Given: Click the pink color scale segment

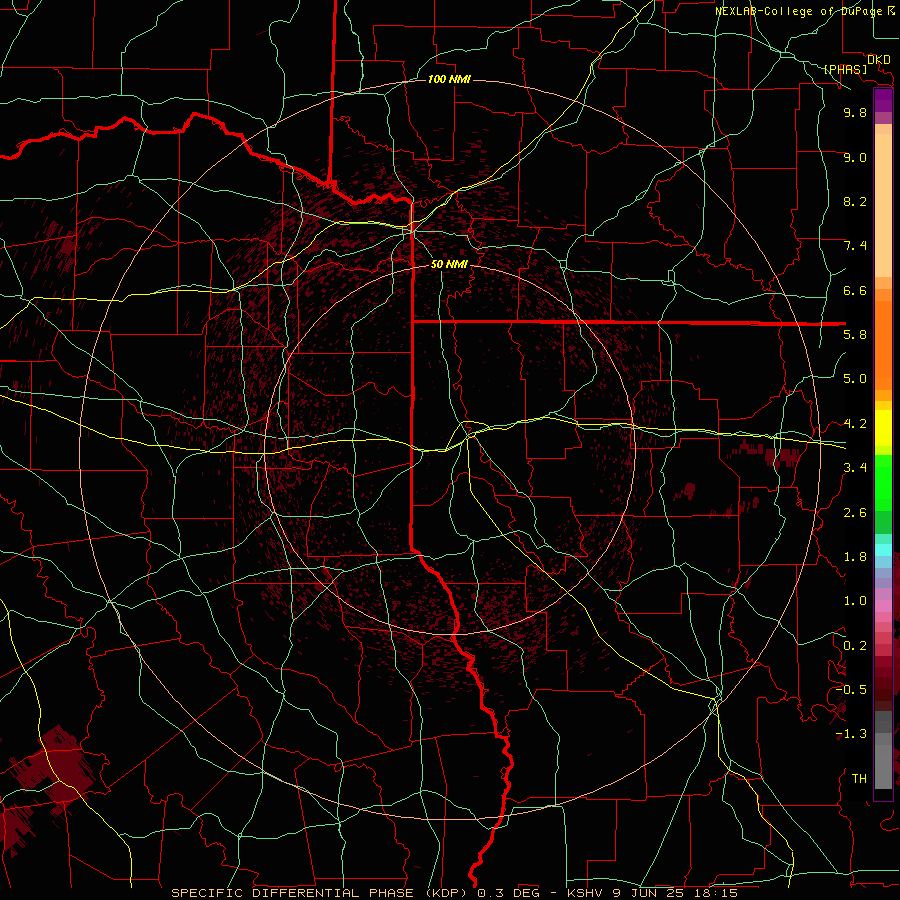Looking at the screenshot, I should click(x=883, y=606).
